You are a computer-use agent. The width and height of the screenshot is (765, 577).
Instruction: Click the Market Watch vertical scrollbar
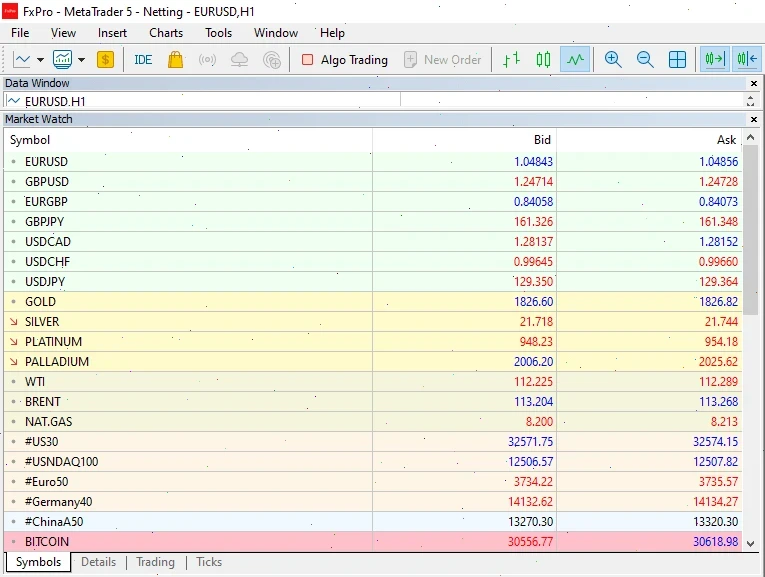pos(750,230)
